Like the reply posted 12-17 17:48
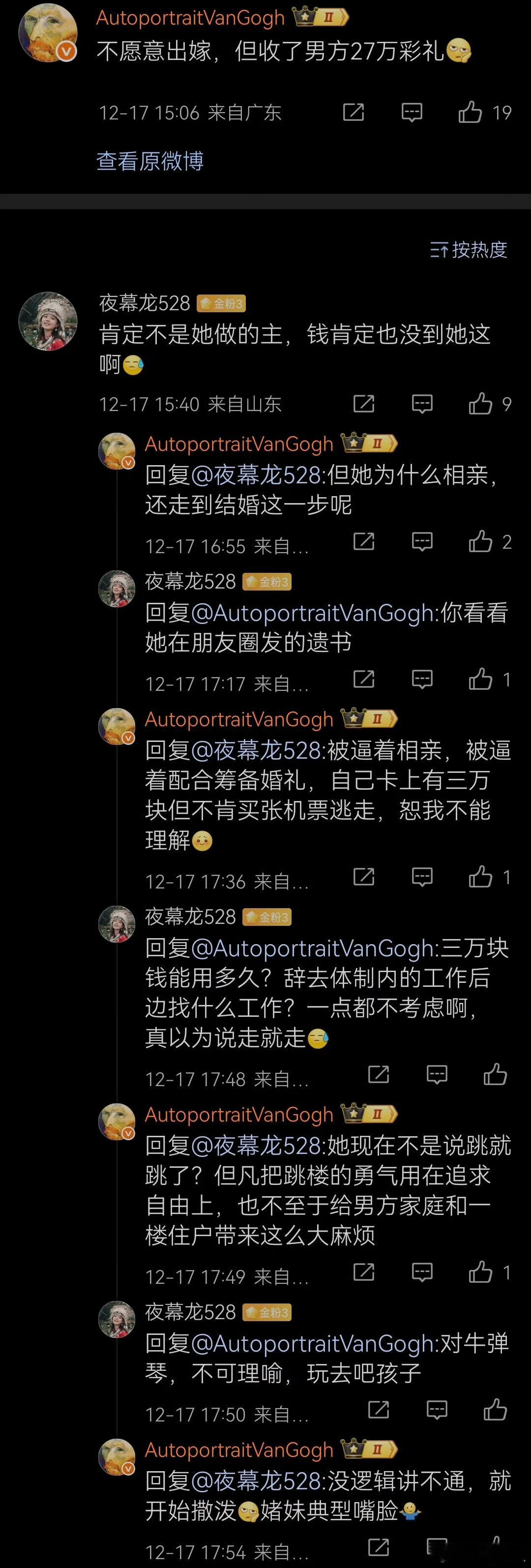531x1568 pixels. pyautogui.click(x=495, y=1074)
